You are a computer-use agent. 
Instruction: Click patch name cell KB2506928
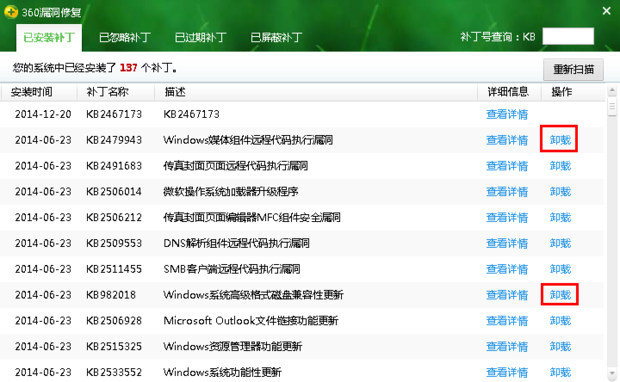(114, 321)
